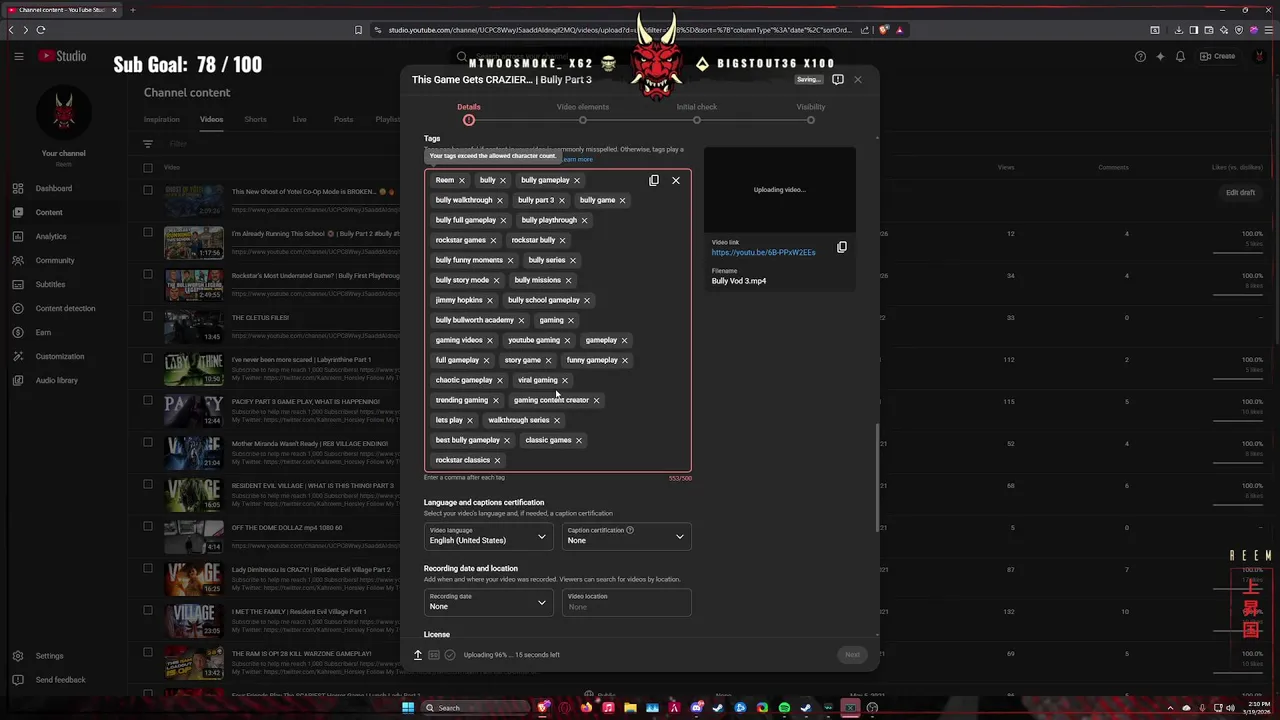Open the hamburger menu in Studio
The height and width of the screenshot is (720, 1280).
click(x=18, y=56)
